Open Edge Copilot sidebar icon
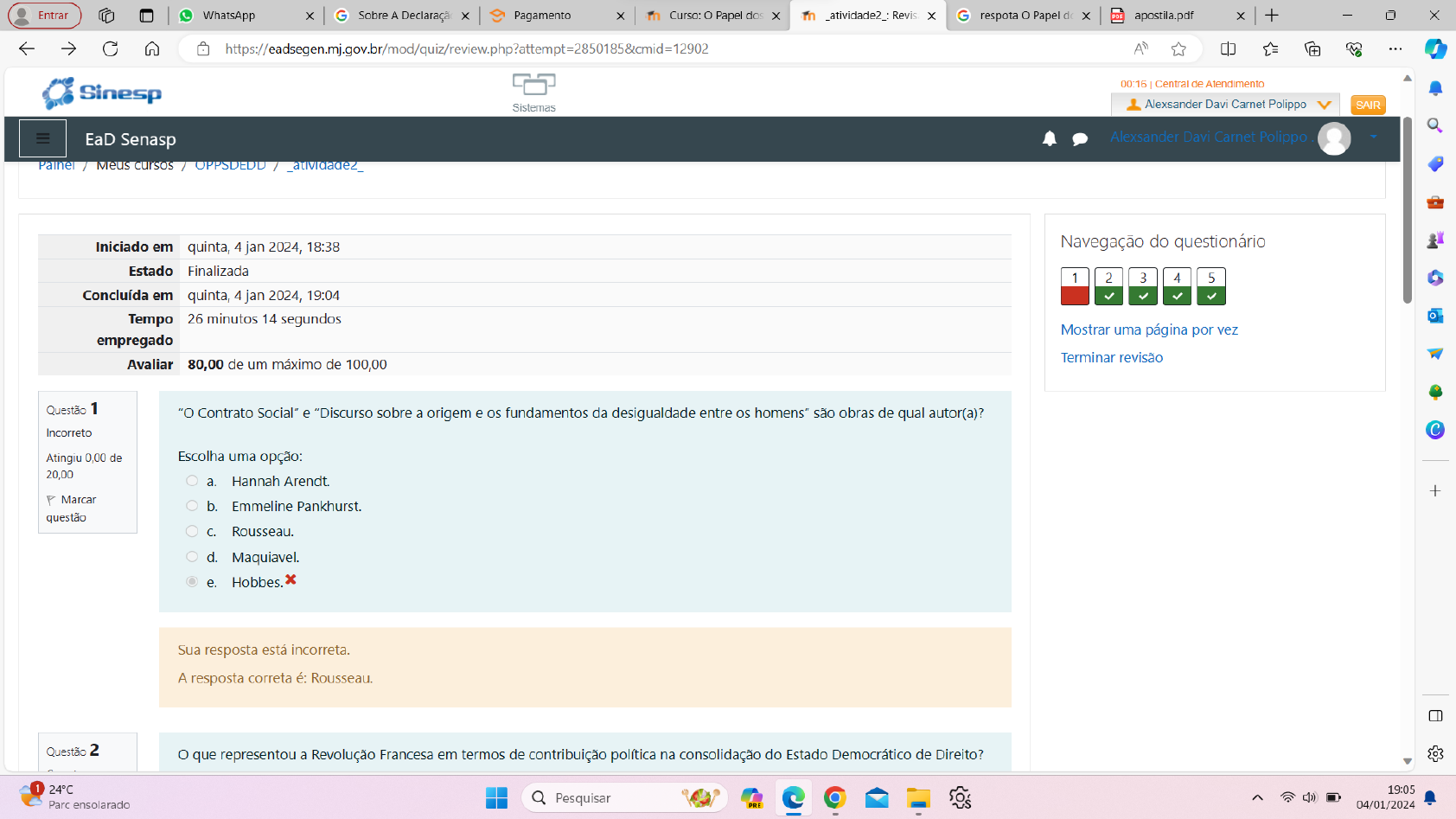Viewport: 1456px width, 819px height. [1435, 49]
